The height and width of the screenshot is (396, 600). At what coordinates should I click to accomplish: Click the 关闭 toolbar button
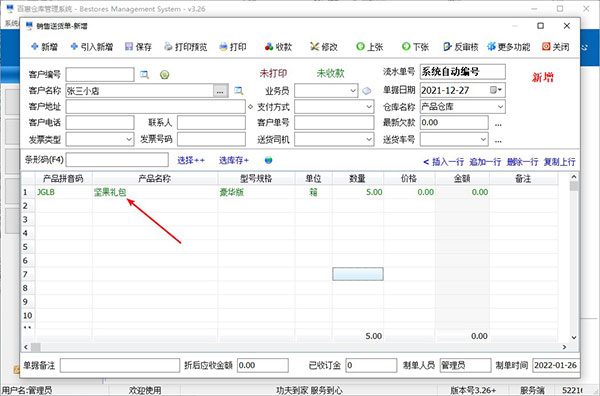pos(556,47)
